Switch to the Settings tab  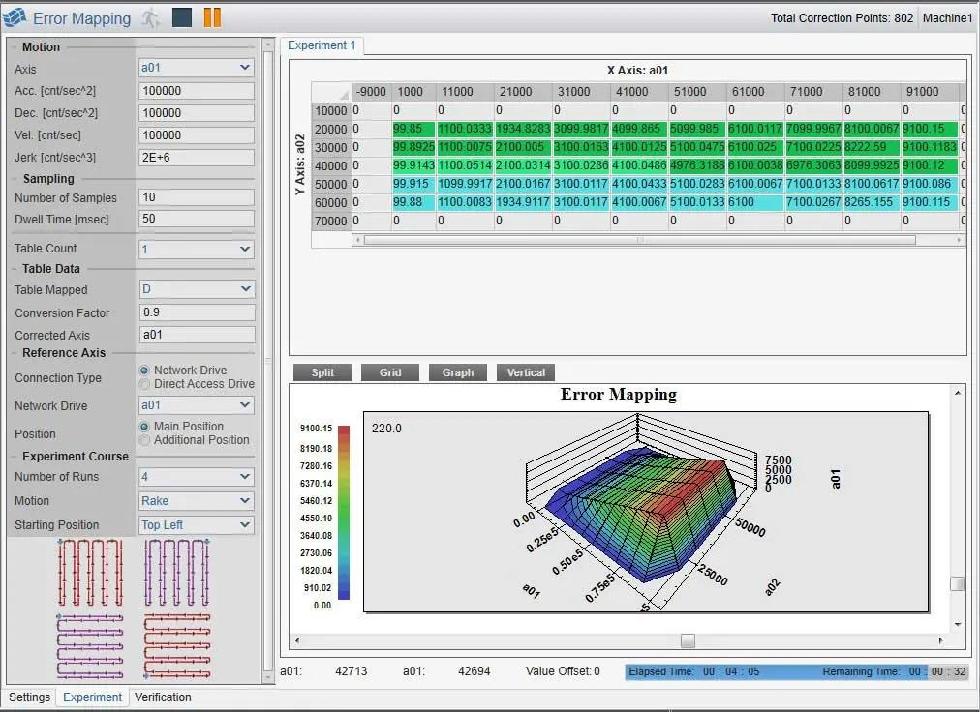point(29,697)
